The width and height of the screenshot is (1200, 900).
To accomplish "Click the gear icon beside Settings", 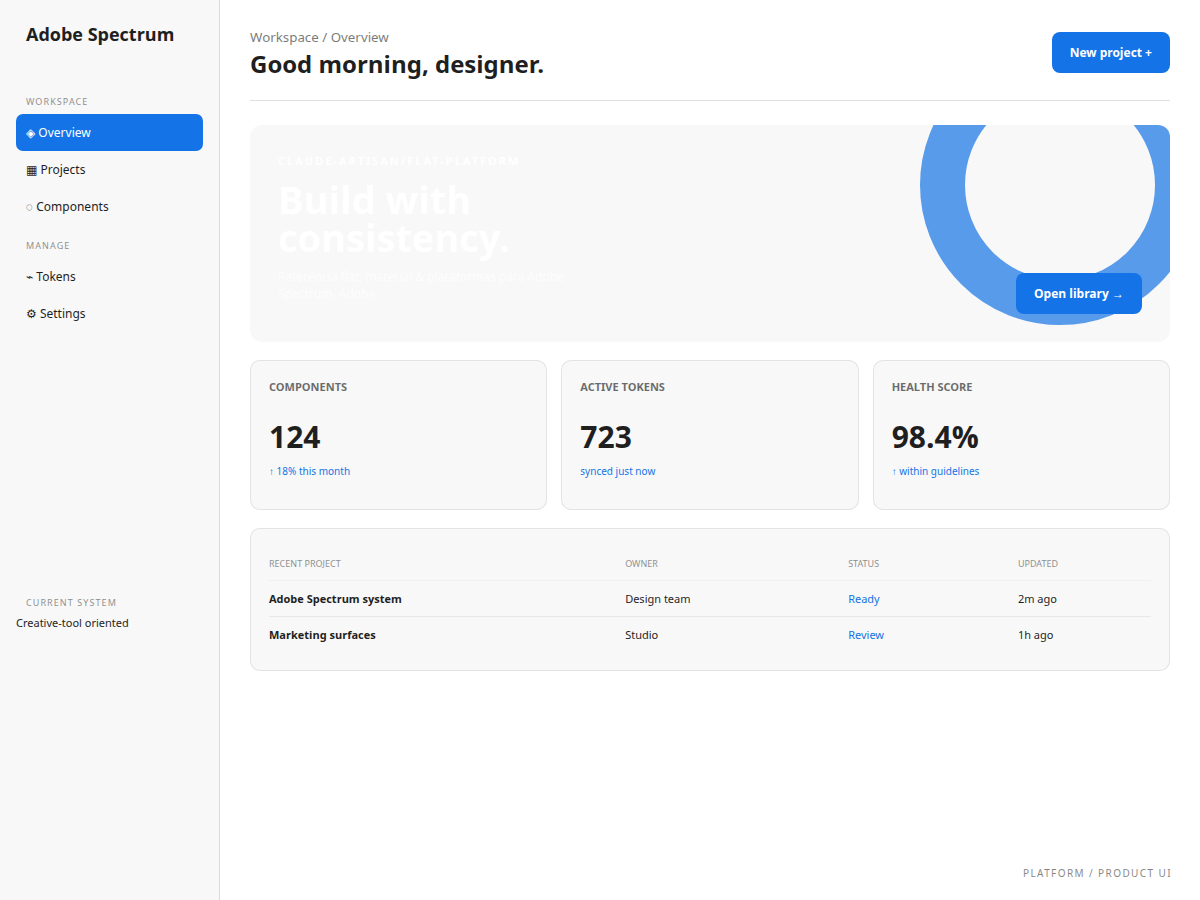I will click(x=31, y=314).
